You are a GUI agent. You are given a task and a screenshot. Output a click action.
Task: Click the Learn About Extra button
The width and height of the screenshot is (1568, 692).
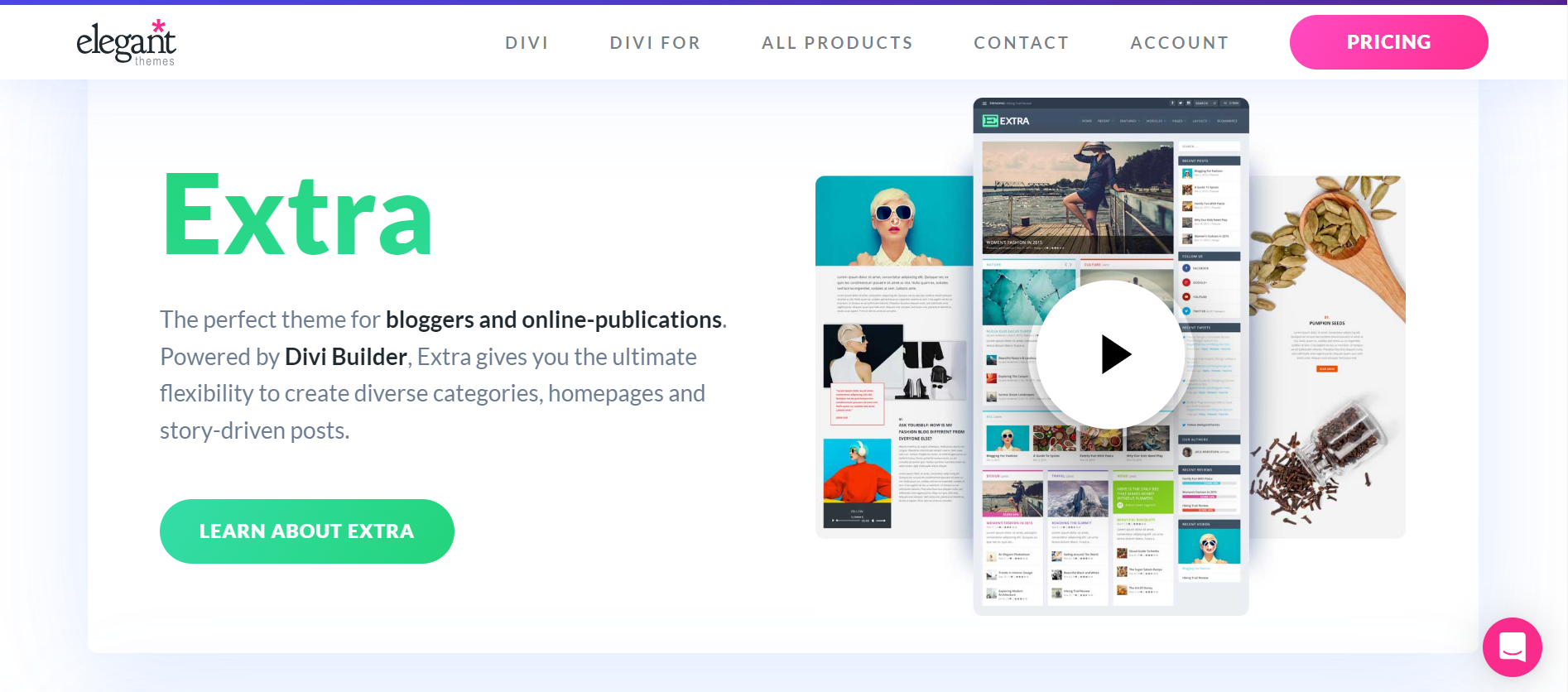coord(306,531)
